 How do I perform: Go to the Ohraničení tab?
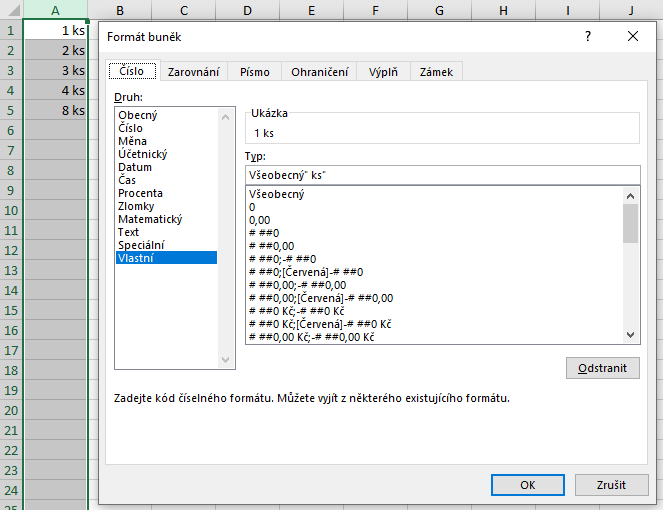coord(319,72)
